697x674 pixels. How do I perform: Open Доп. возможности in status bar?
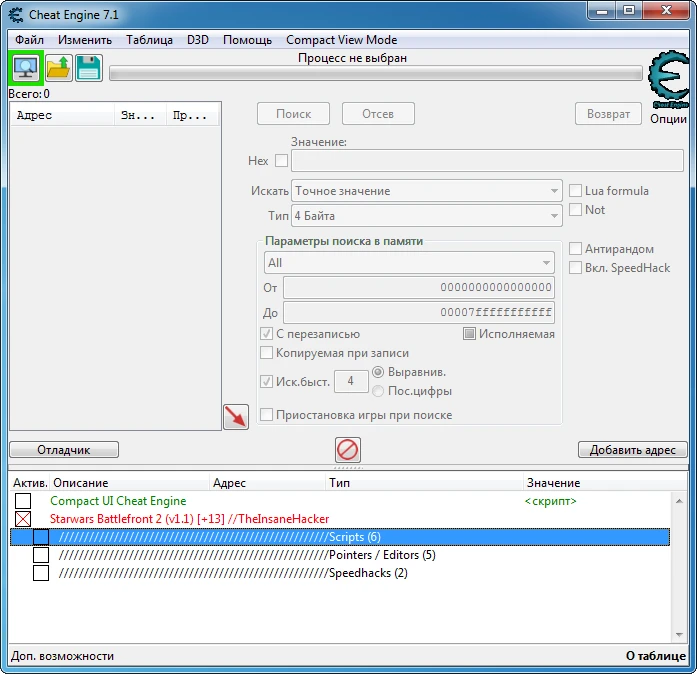coord(62,656)
